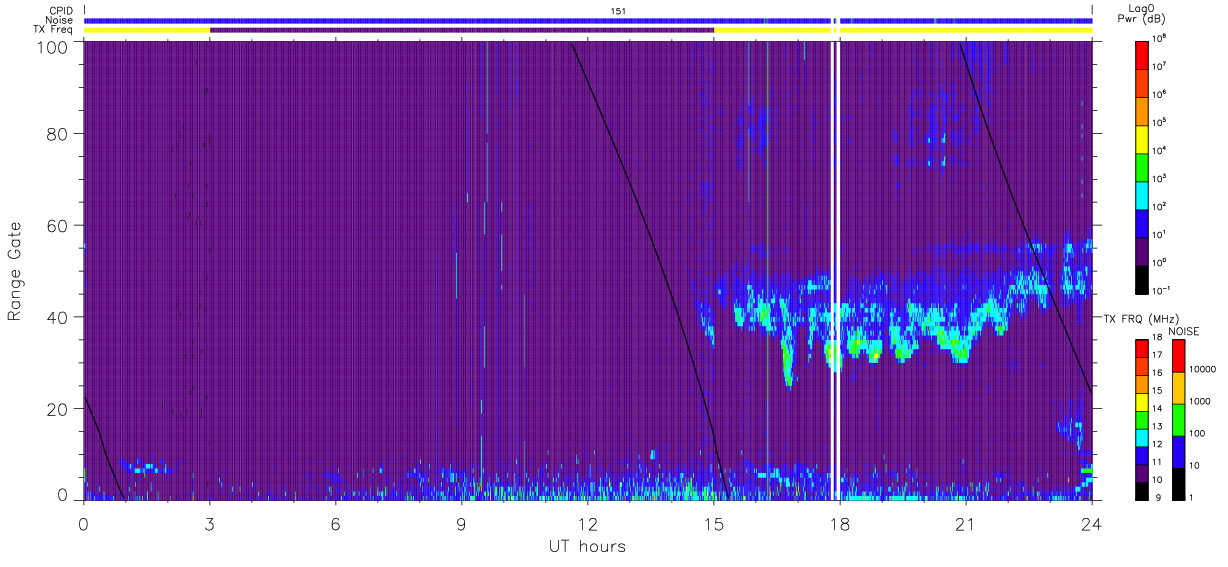This screenshot has height=567, width=1228.
Task: Pick the green segment of the power colorbar
Action: [1143, 165]
